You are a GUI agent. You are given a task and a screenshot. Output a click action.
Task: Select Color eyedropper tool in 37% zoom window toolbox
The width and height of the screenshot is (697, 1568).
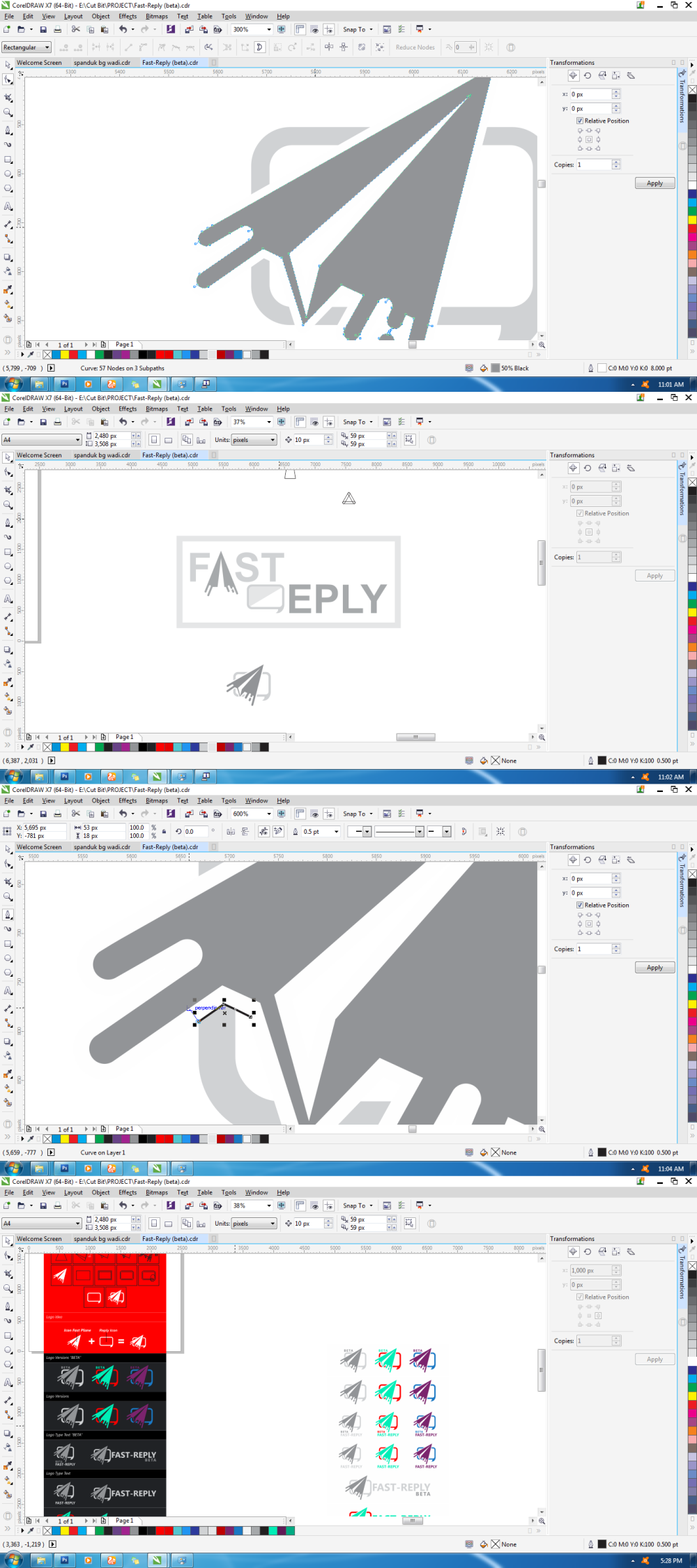click(x=8, y=682)
